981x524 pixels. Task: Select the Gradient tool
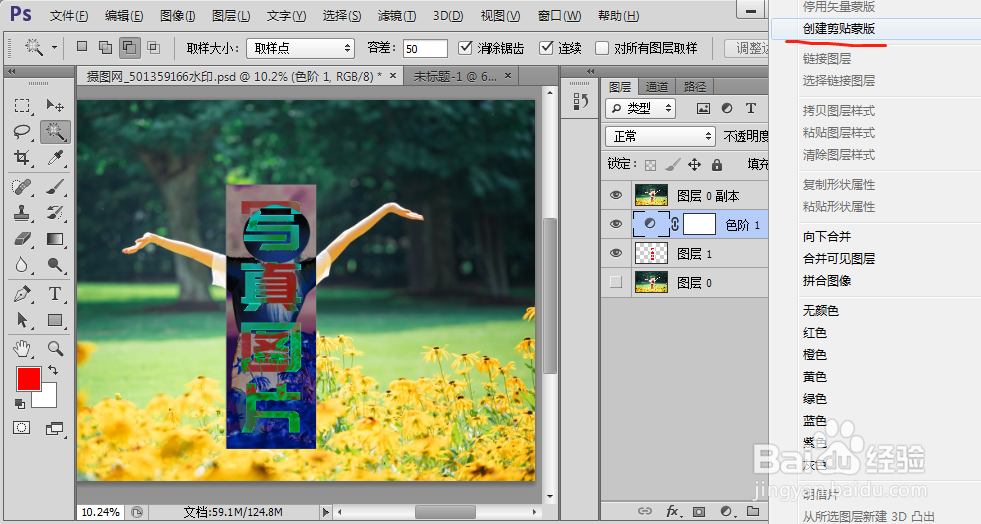pyautogui.click(x=55, y=239)
